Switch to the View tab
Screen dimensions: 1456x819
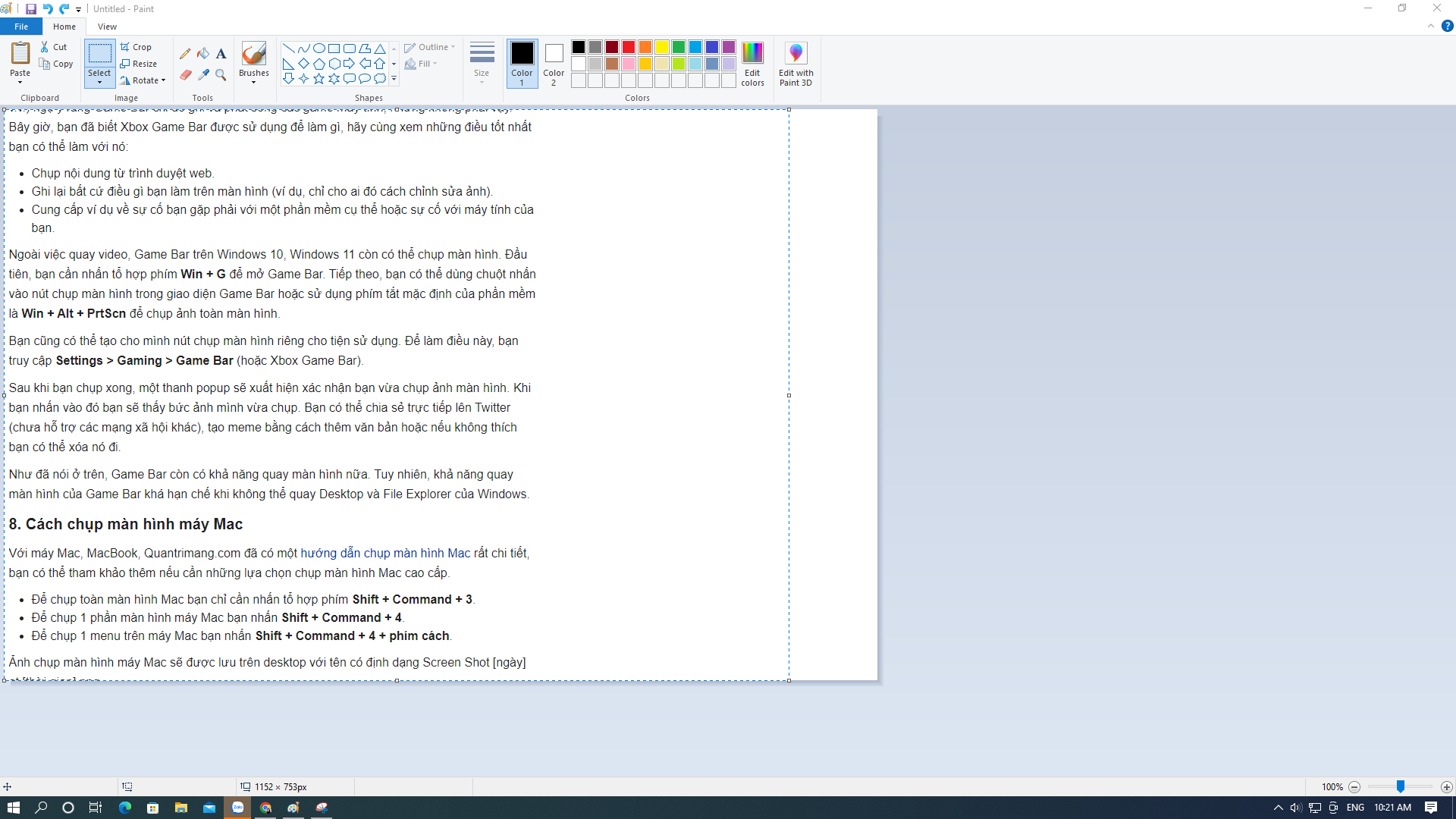(107, 27)
